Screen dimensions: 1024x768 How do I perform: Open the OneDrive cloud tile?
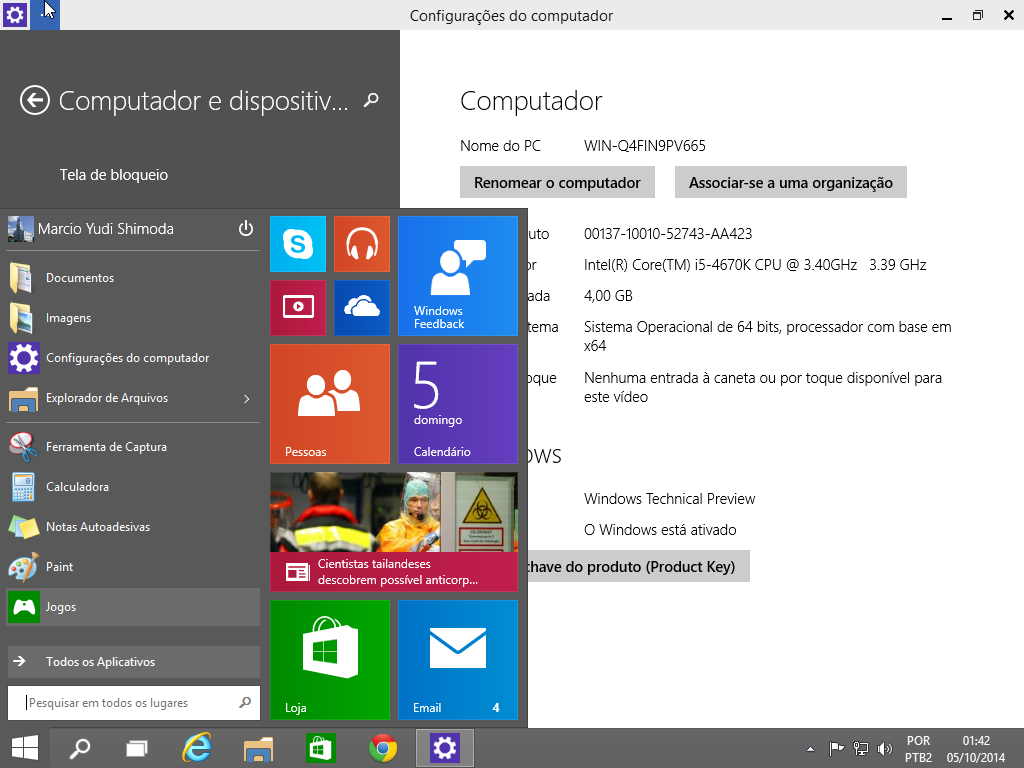click(x=362, y=308)
